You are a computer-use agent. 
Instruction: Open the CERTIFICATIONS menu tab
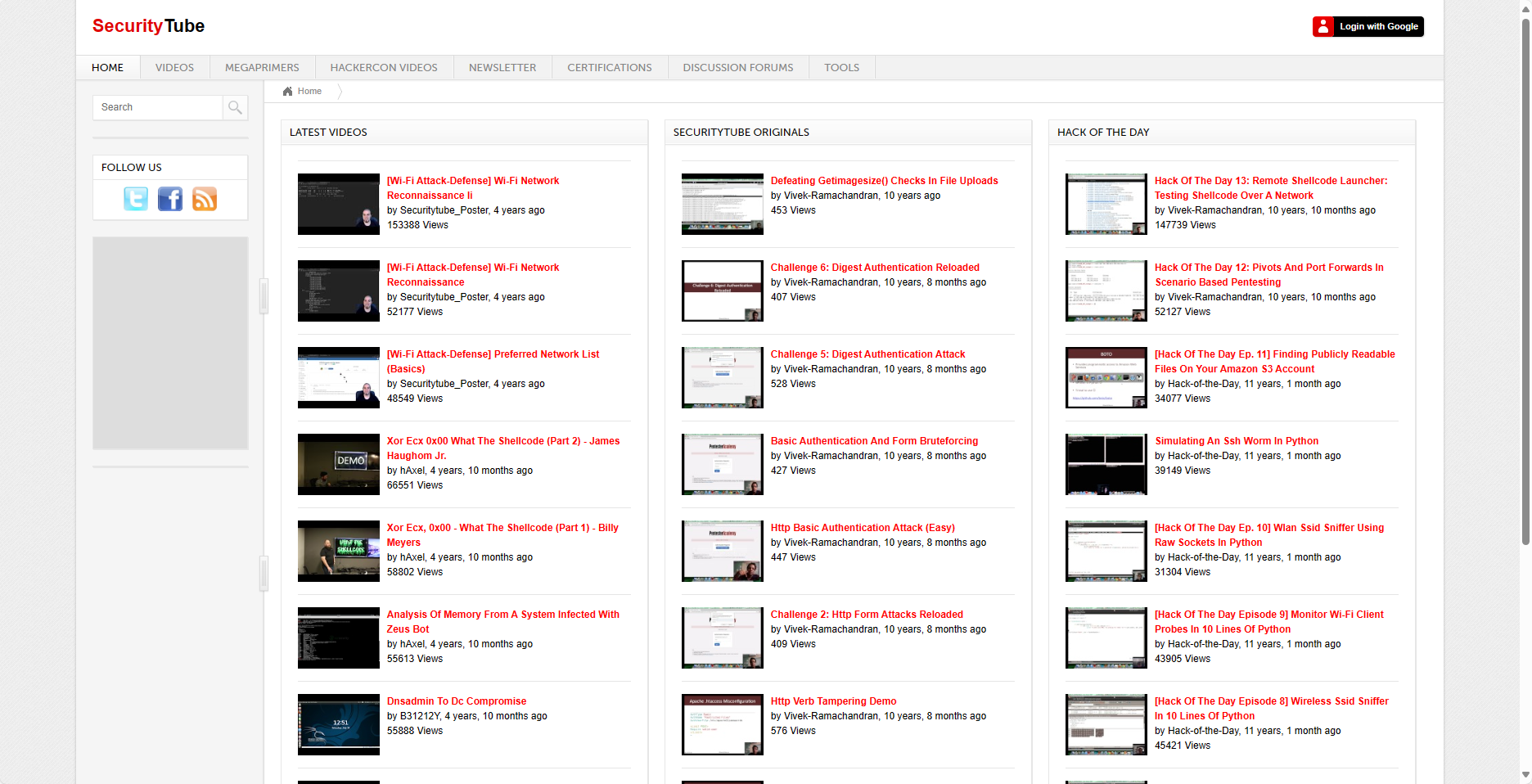point(610,67)
